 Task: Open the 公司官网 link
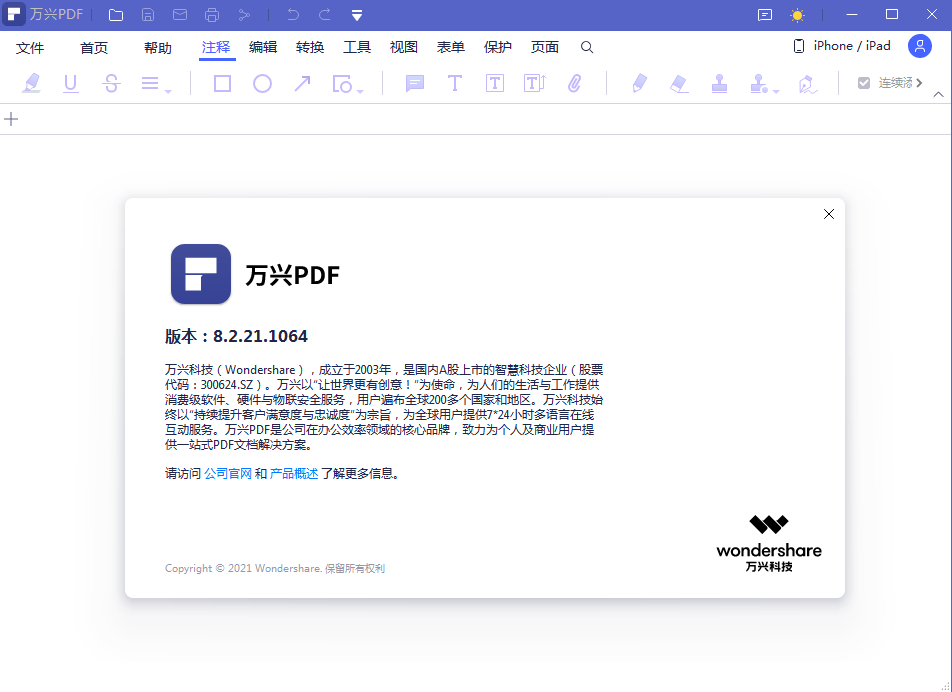click(x=228, y=473)
